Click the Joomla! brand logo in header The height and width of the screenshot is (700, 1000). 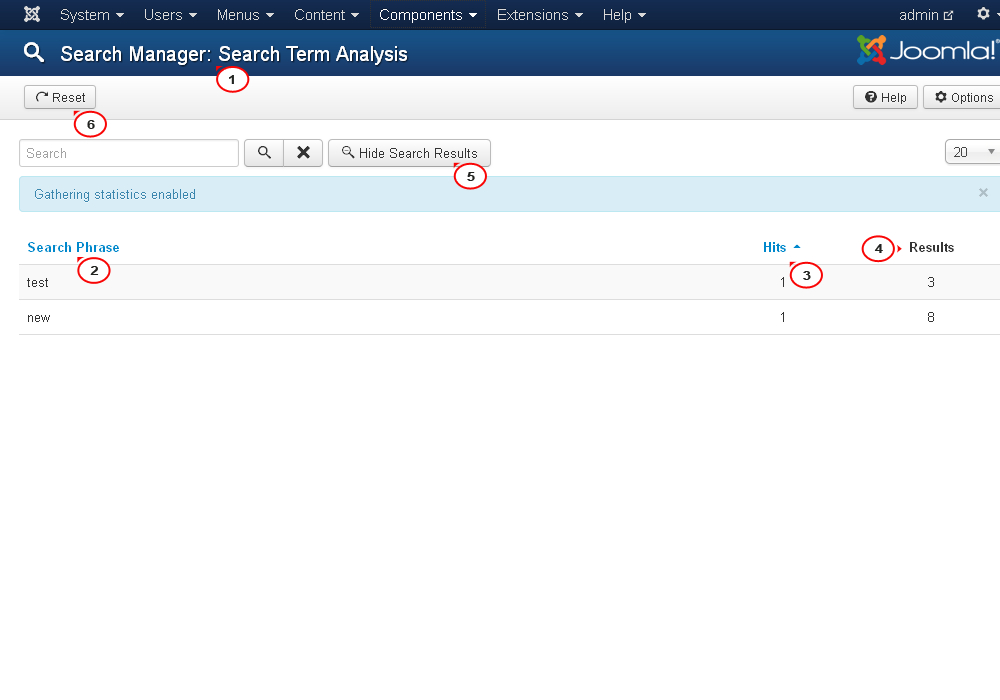pyautogui.click(x=926, y=50)
